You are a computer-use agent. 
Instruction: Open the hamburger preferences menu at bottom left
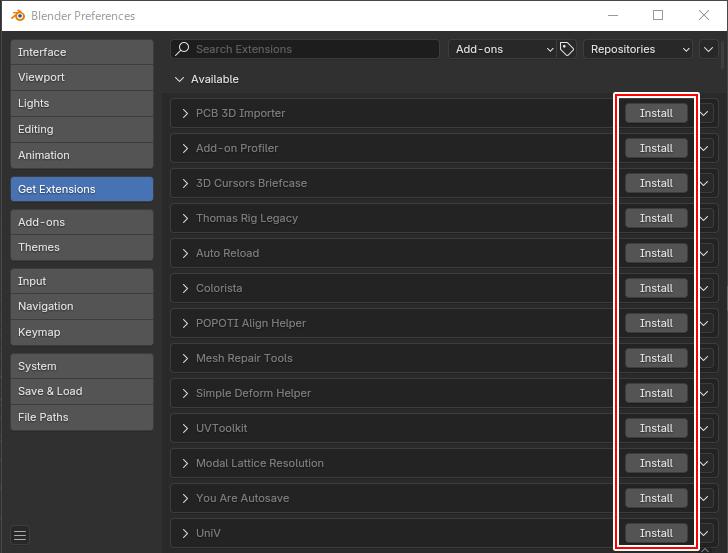[x=20, y=534]
